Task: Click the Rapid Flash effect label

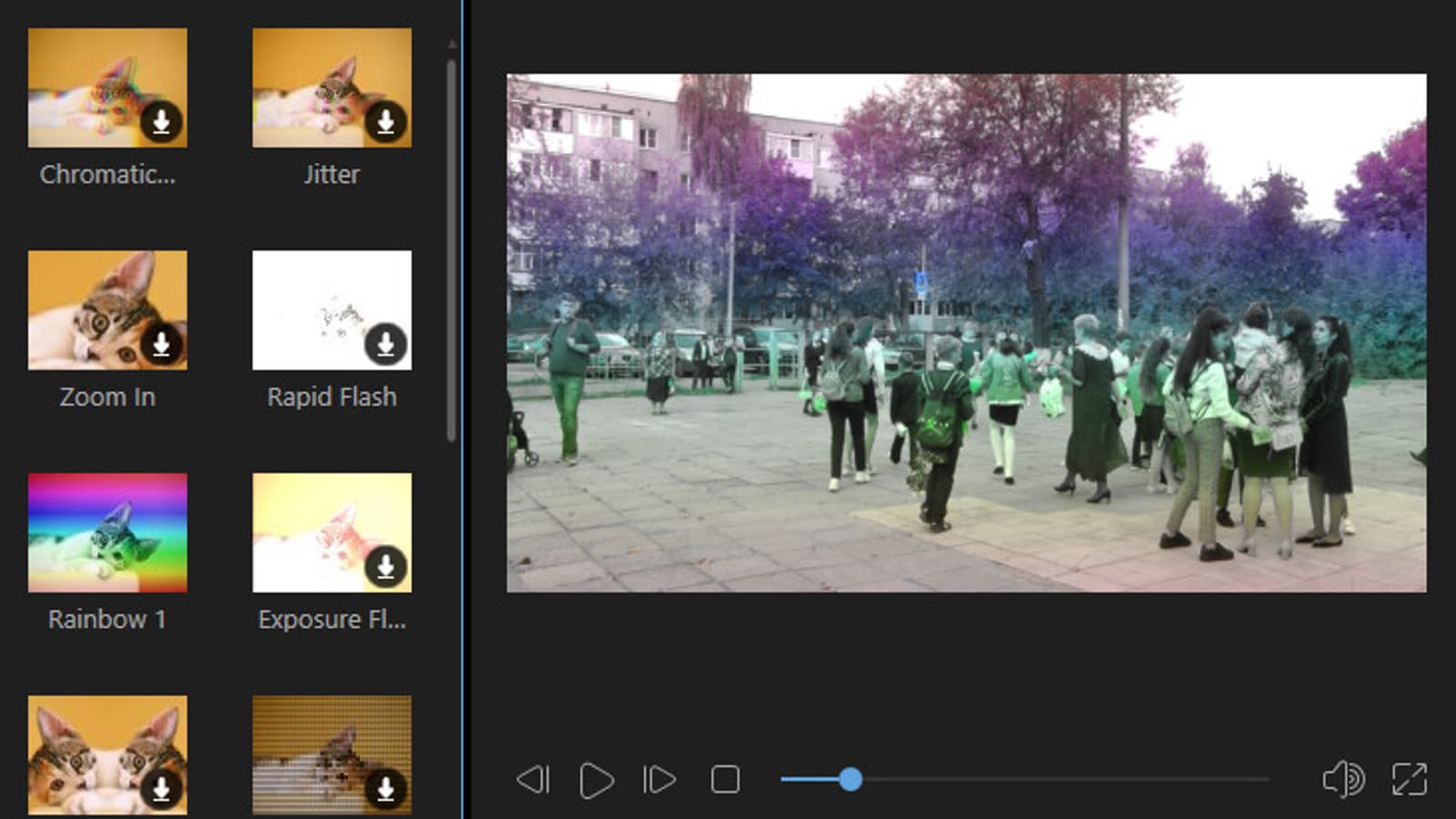Action: pyautogui.click(x=332, y=397)
